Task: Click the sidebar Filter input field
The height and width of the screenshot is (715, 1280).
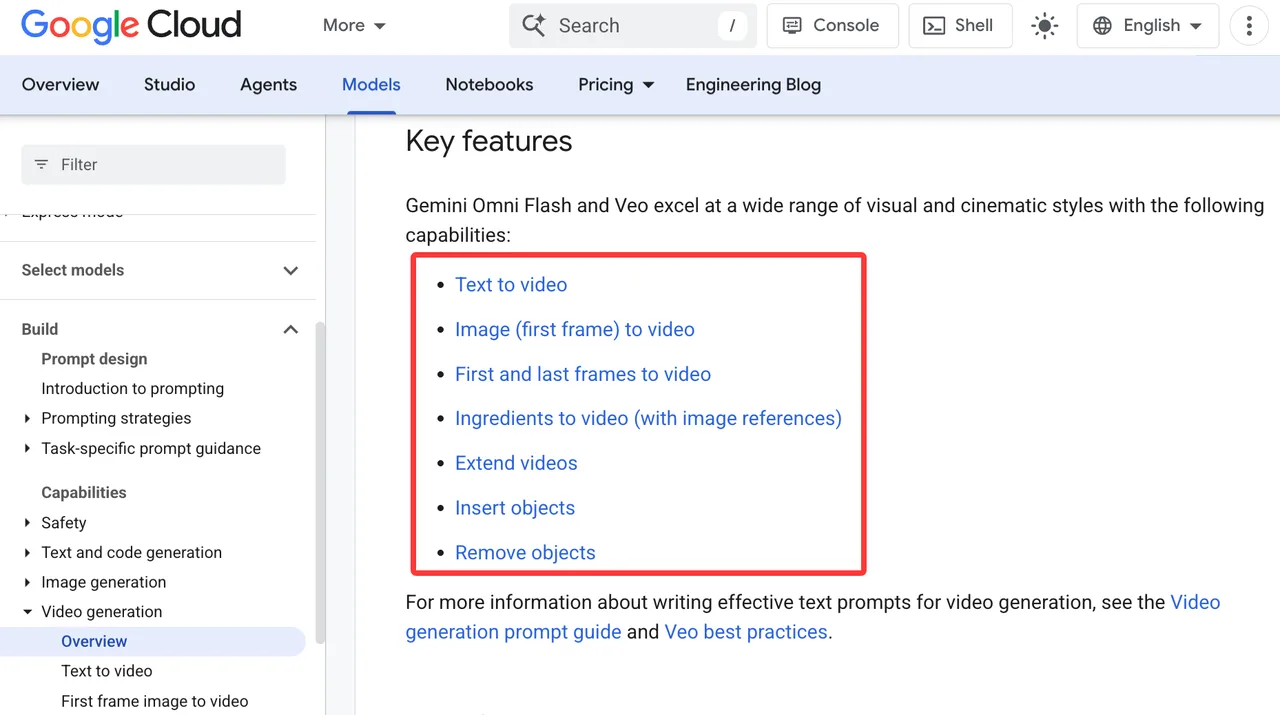Action: pos(153,165)
